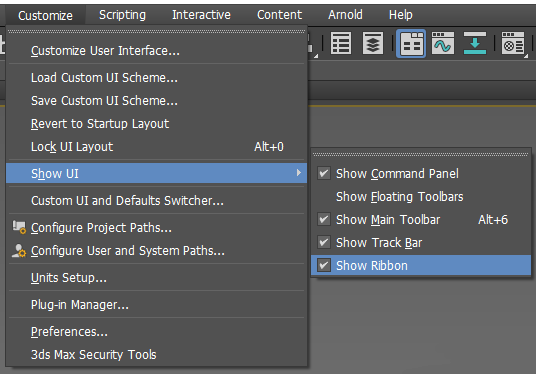Choose Load Custom UI Scheme...

[156, 78]
